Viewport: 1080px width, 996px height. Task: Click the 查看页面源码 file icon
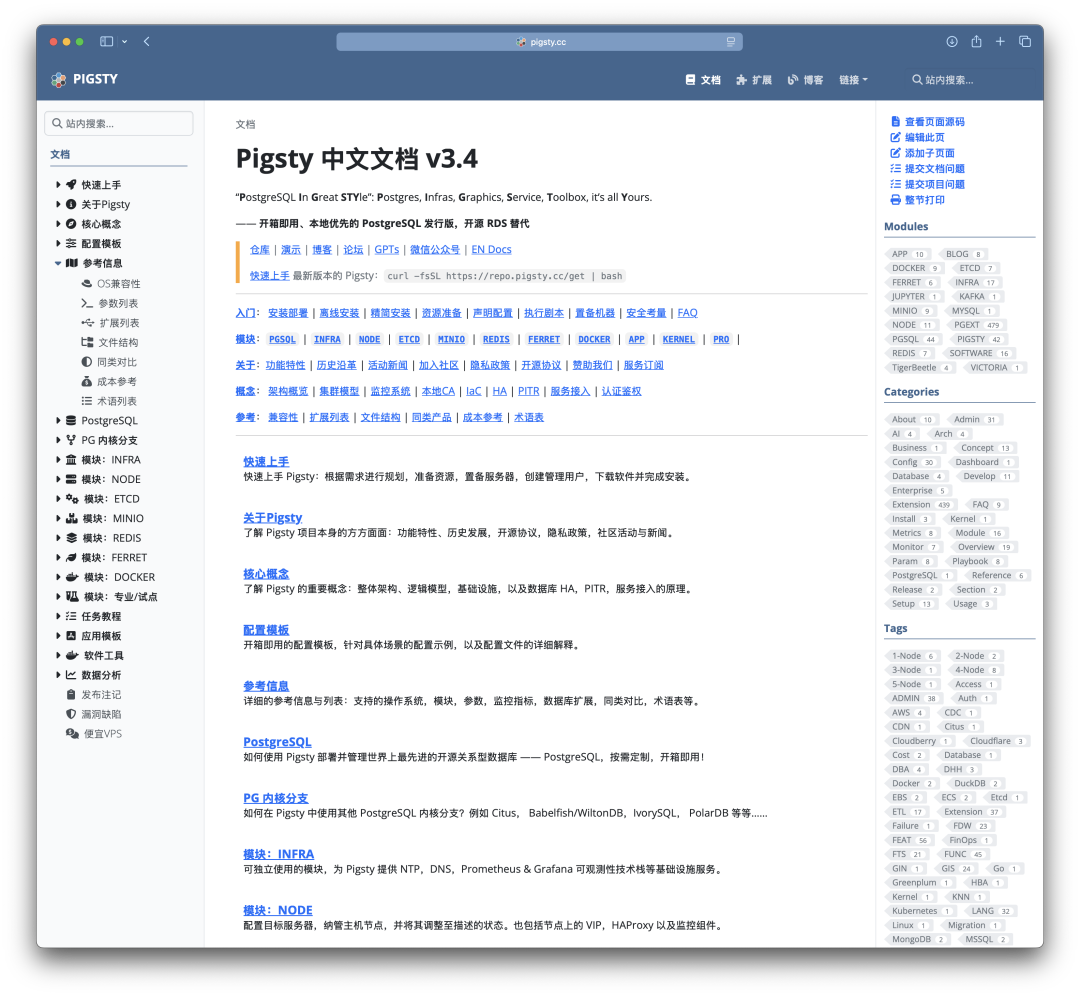[895, 121]
